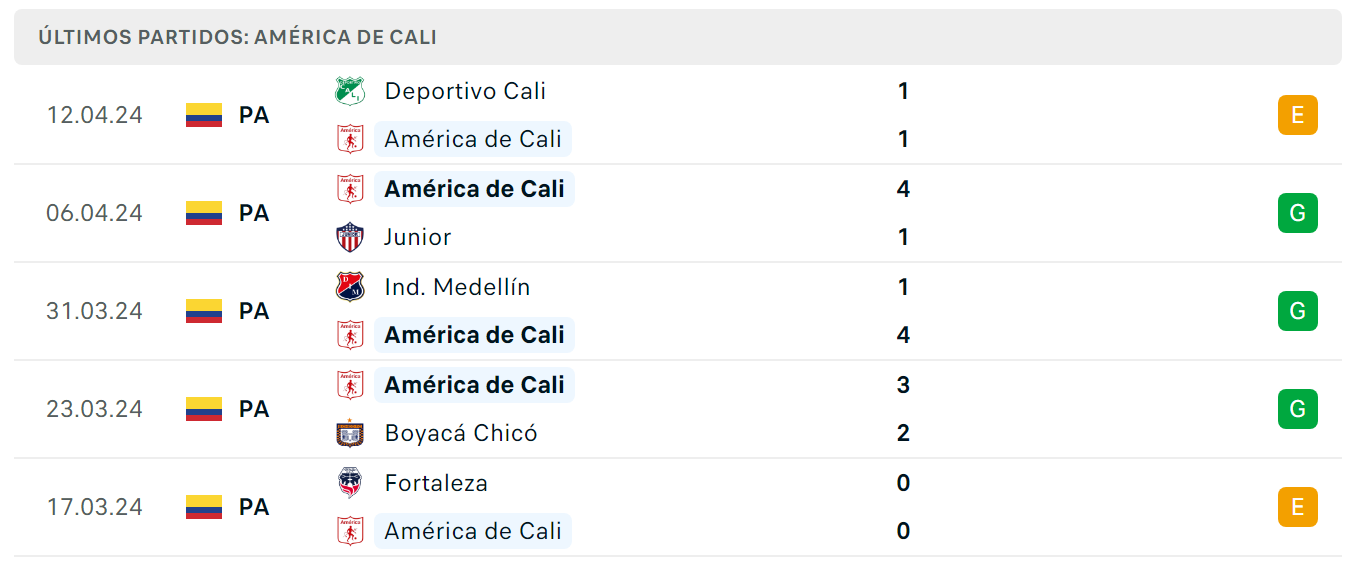The image size is (1356, 574).
Task: Click the Ind. Medellín crest icon
Action: point(350,287)
